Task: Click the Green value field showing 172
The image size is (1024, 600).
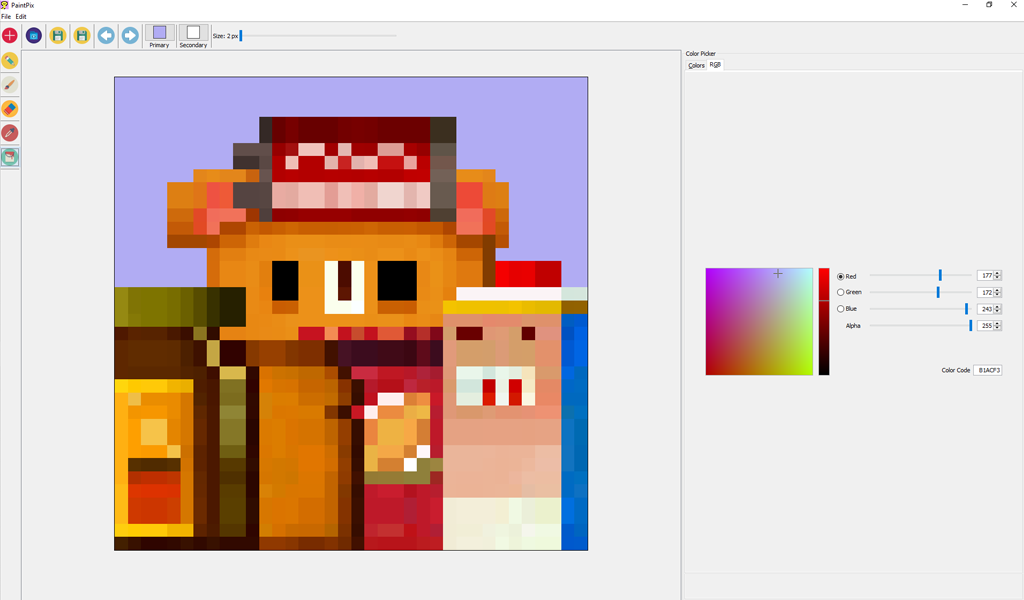Action: click(985, 292)
